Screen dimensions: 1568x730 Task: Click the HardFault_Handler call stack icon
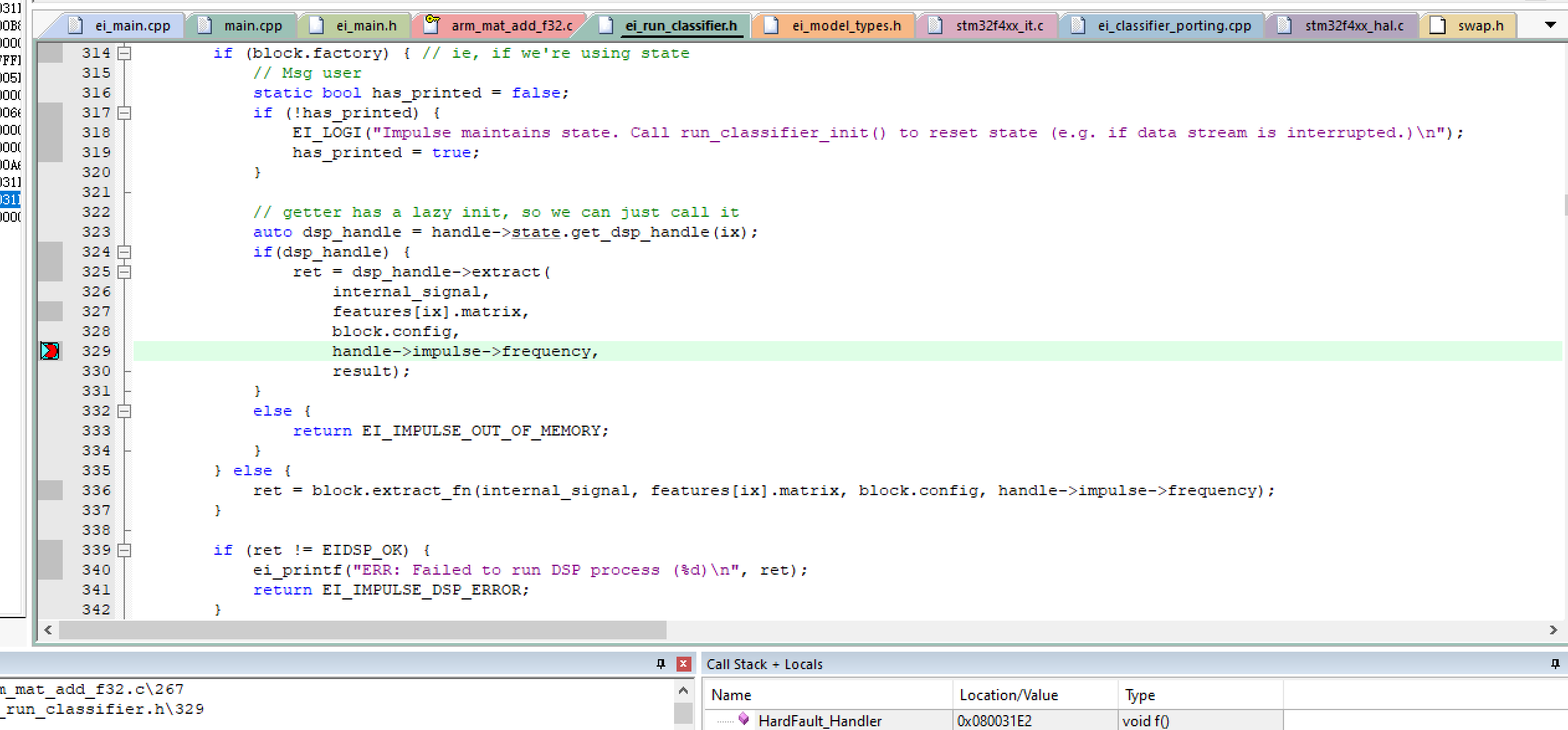743,719
